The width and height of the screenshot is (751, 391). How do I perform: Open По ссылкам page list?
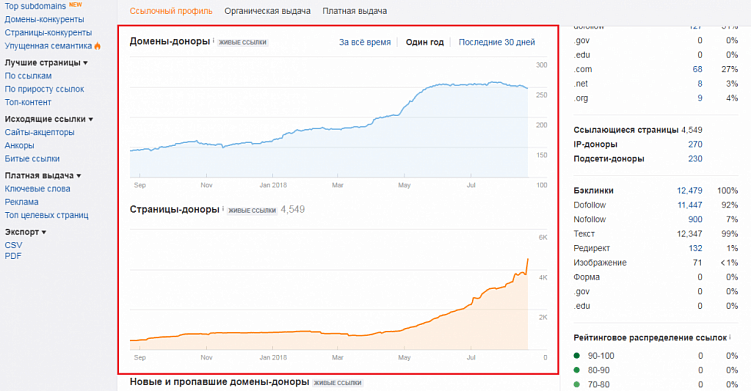tap(28, 76)
